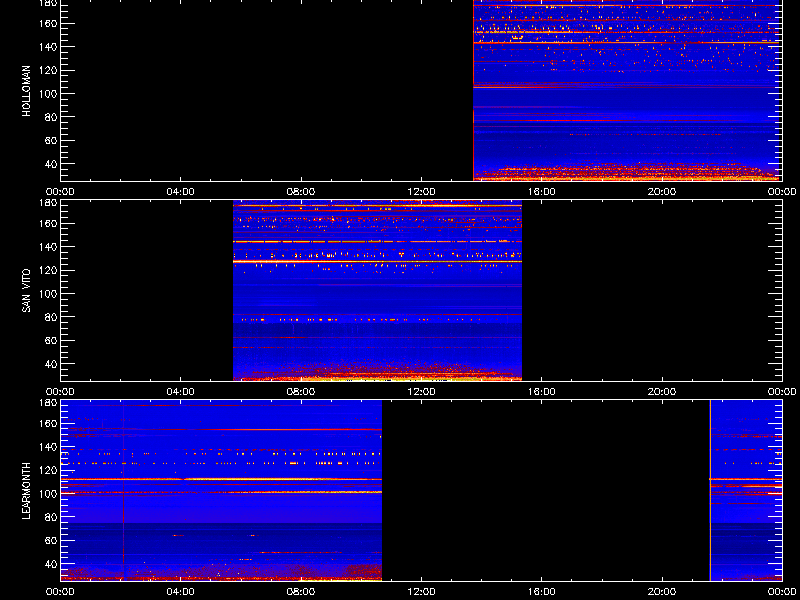Viewport: 800px width, 600px height.
Task: Select 16:00 time label under Holloman panel
Action: tap(541, 192)
